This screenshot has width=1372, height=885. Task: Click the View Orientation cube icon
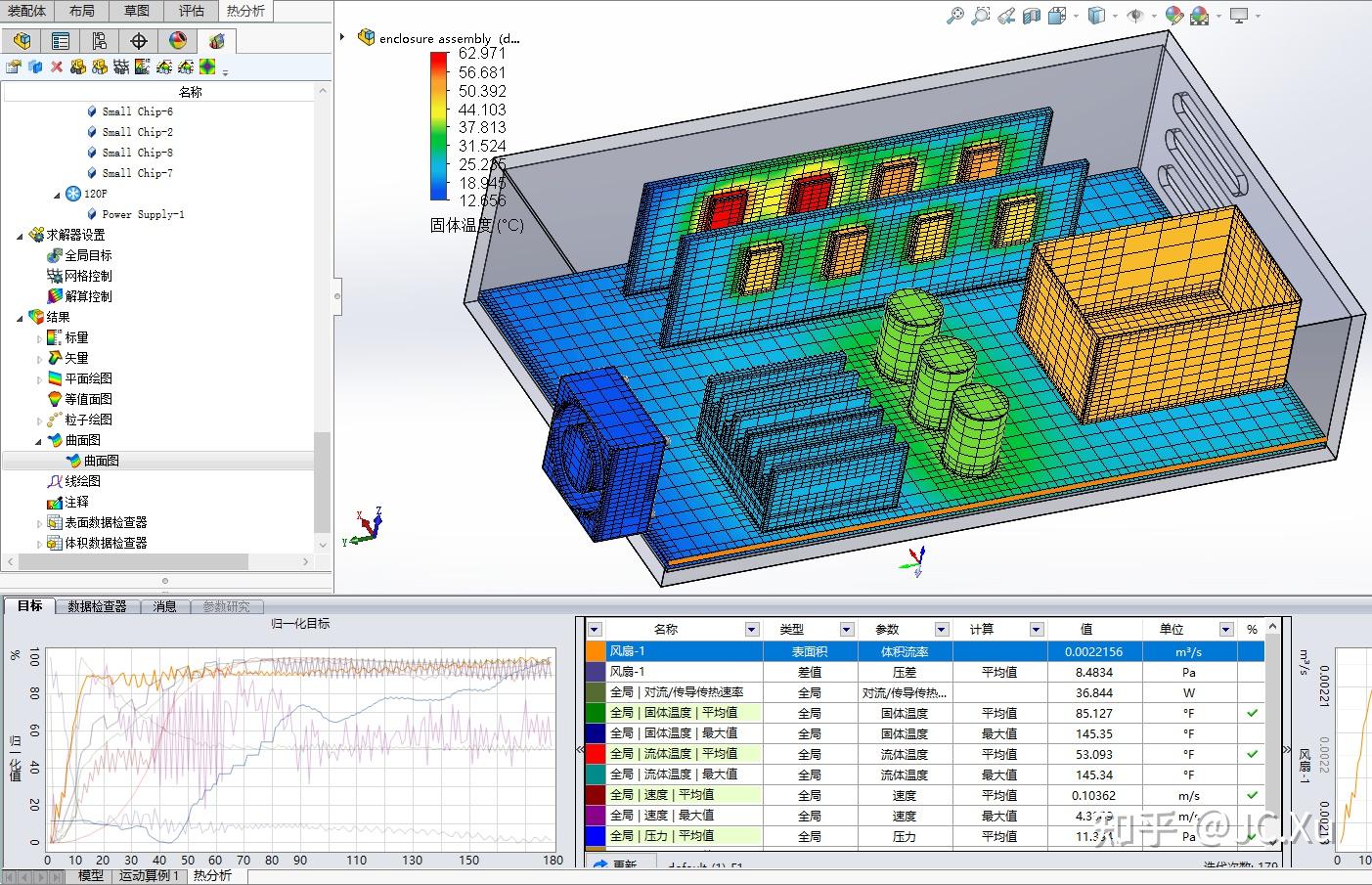tap(1057, 16)
